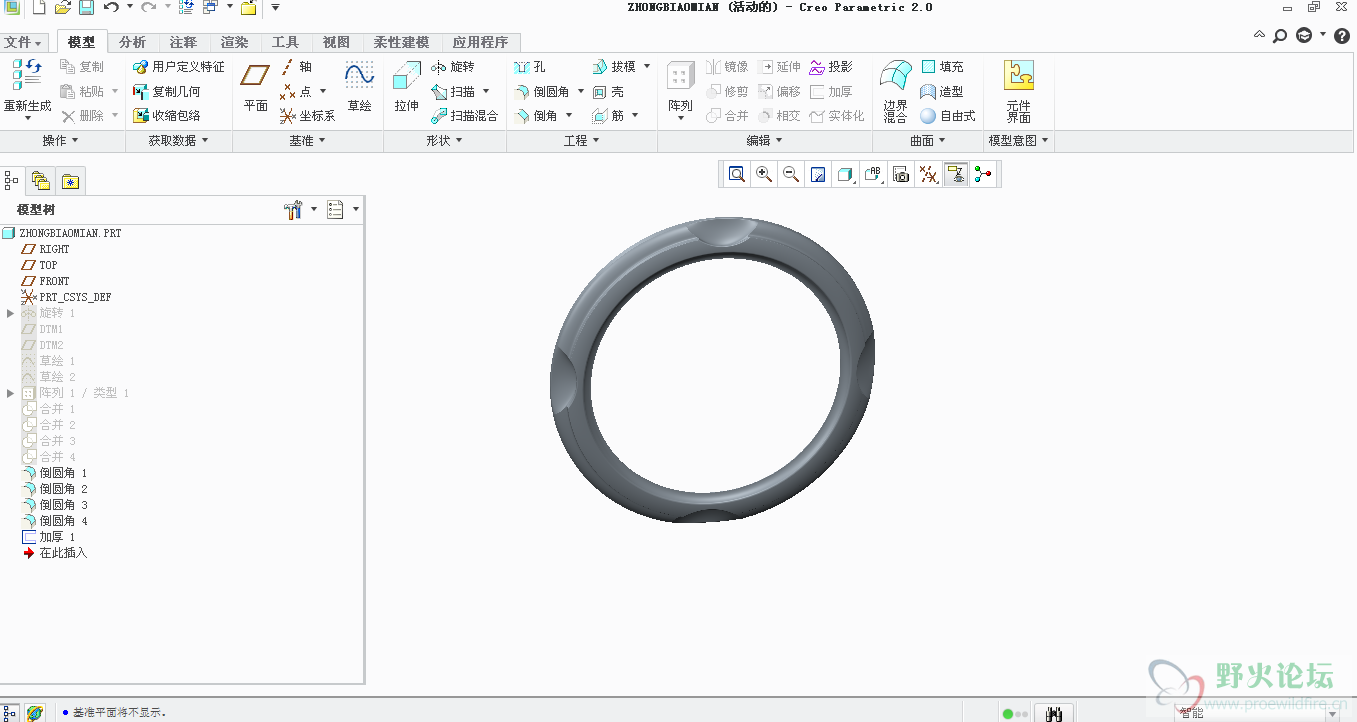Switch to the 渲染 ribbon tab

click(234, 42)
